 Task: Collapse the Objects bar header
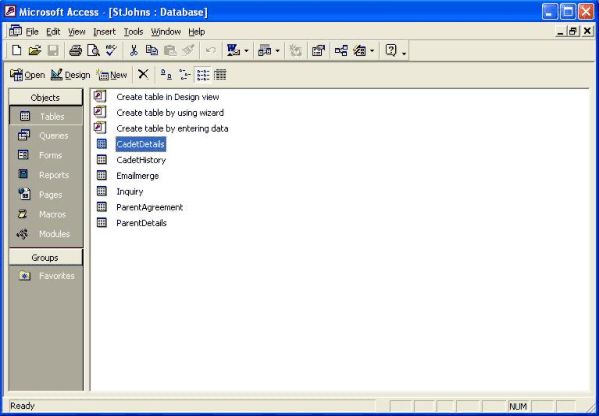(x=45, y=98)
